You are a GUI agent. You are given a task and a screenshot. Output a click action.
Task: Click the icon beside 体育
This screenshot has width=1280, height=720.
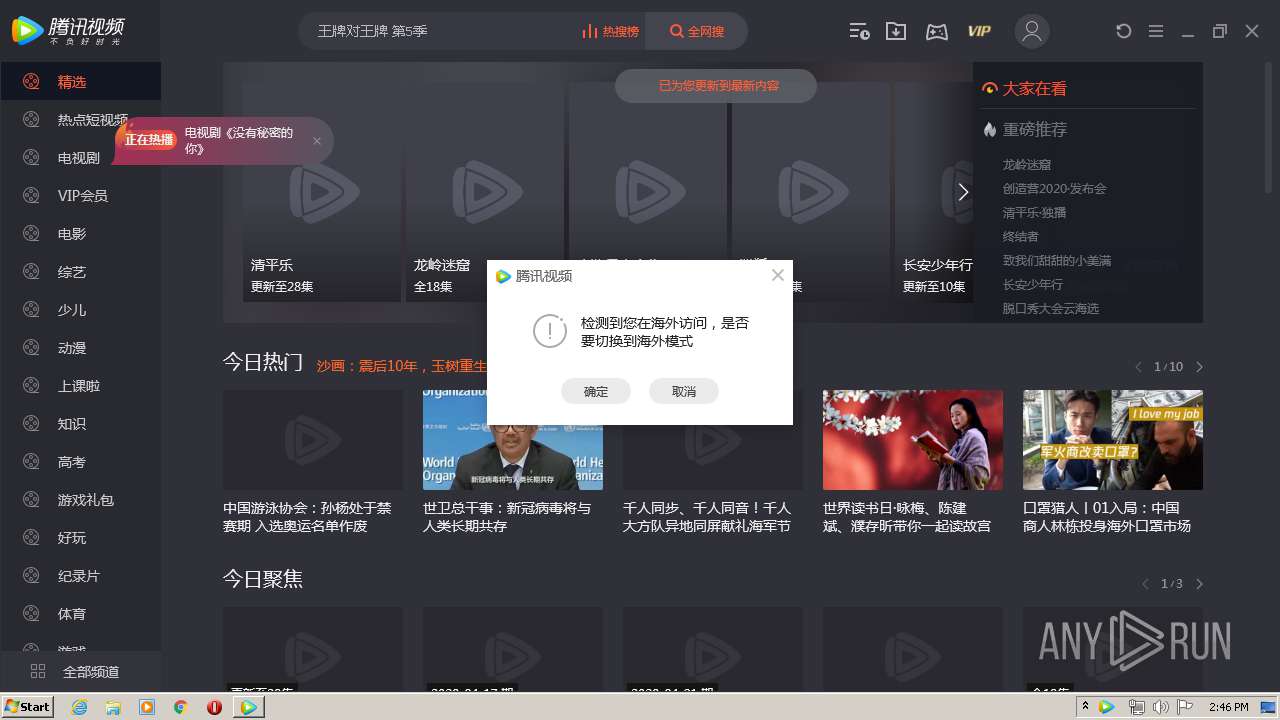31,614
